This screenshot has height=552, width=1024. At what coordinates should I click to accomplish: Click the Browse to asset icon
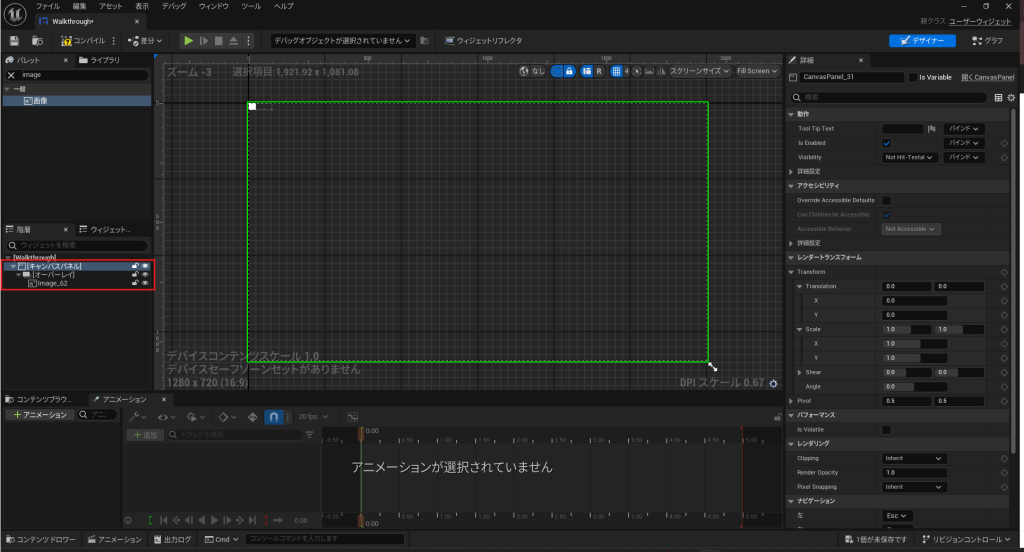[x=37, y=41]
